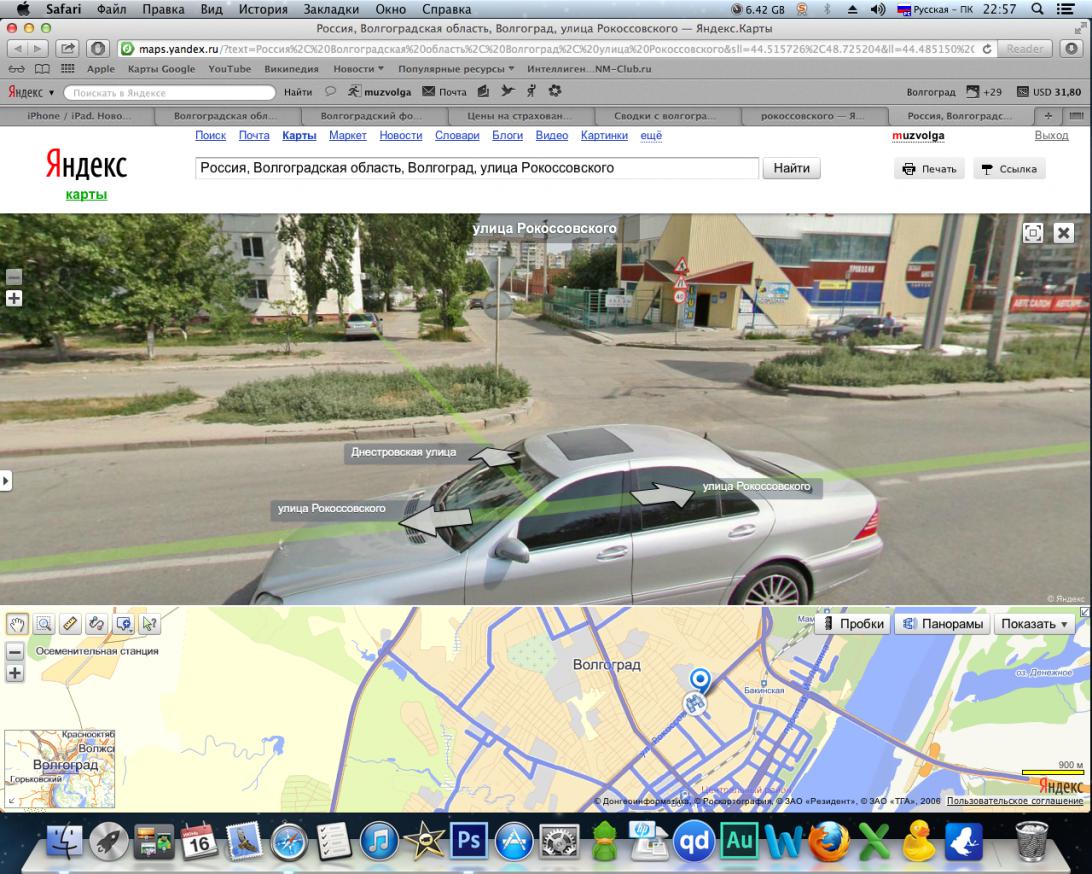The image size is (1092, 874).
Task: Go toward Днестровская улица arrow in panorama
Action: tap(496, 457)
